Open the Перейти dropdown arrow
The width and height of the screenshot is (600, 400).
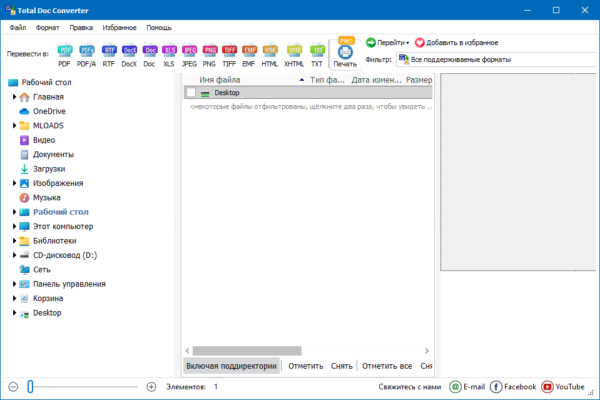(x=408, y=43)
